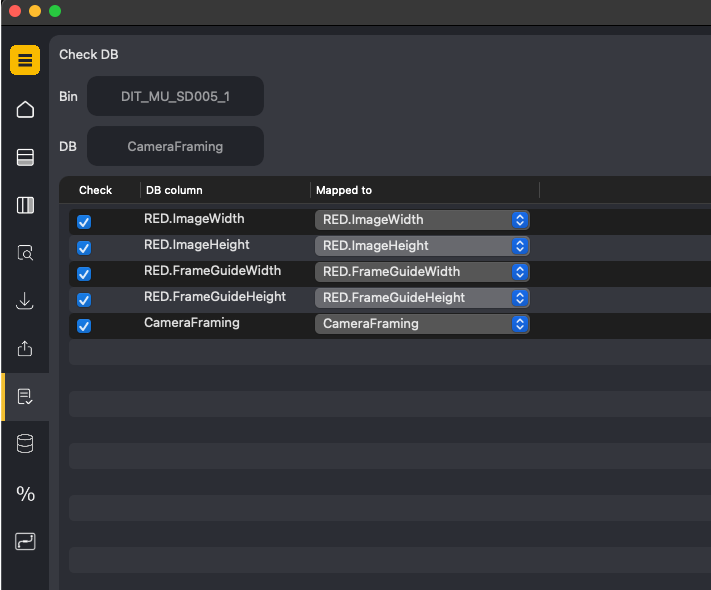Uncheck the RED.ImageWidth checkbox
This screenshot has height=590, width=711.
84,222
